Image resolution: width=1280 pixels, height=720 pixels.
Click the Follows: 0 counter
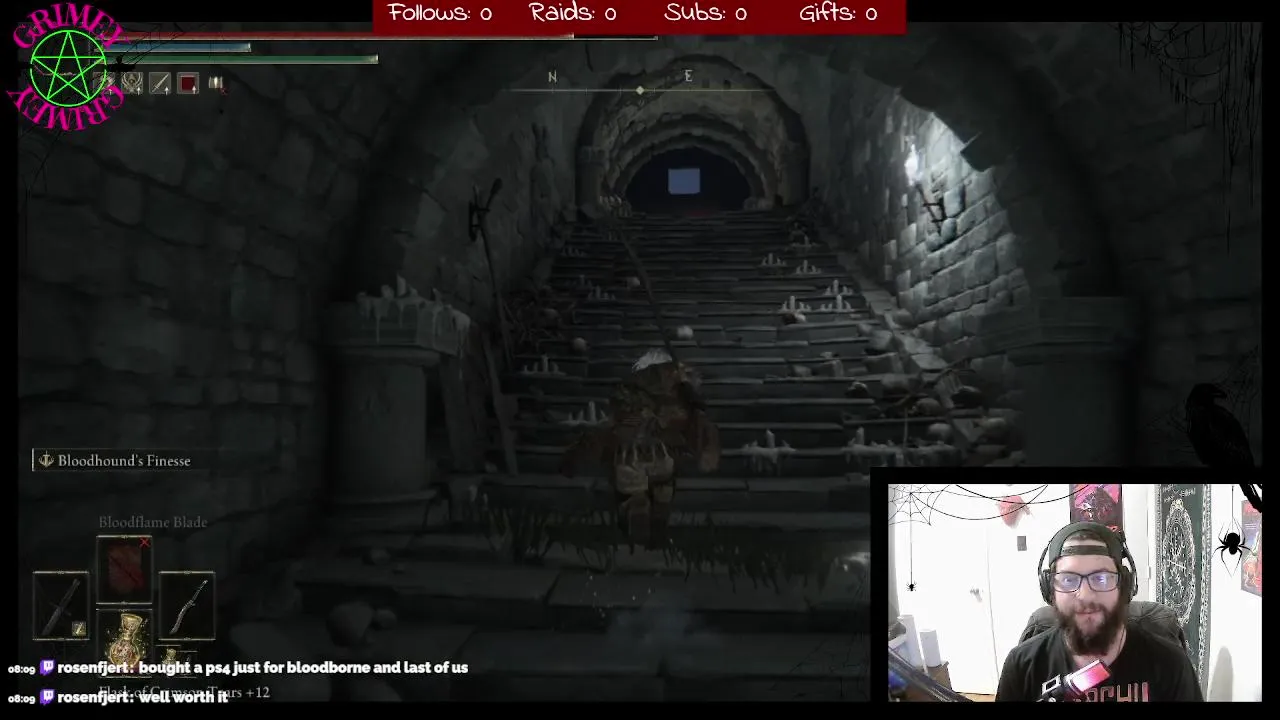(x=440, y=13)
